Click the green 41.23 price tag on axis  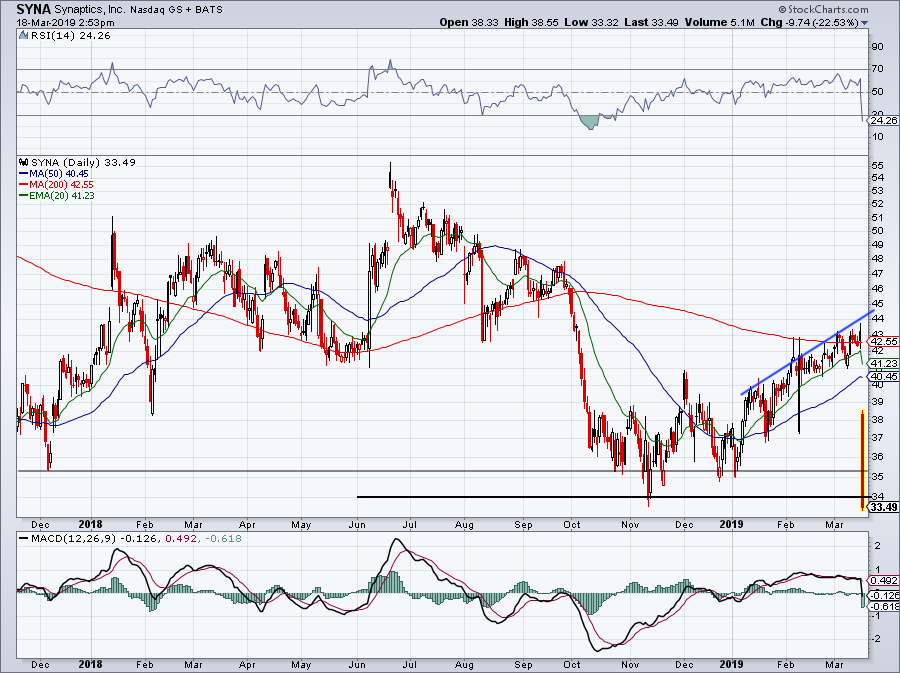pyautogui.click(x=883, y=364)
